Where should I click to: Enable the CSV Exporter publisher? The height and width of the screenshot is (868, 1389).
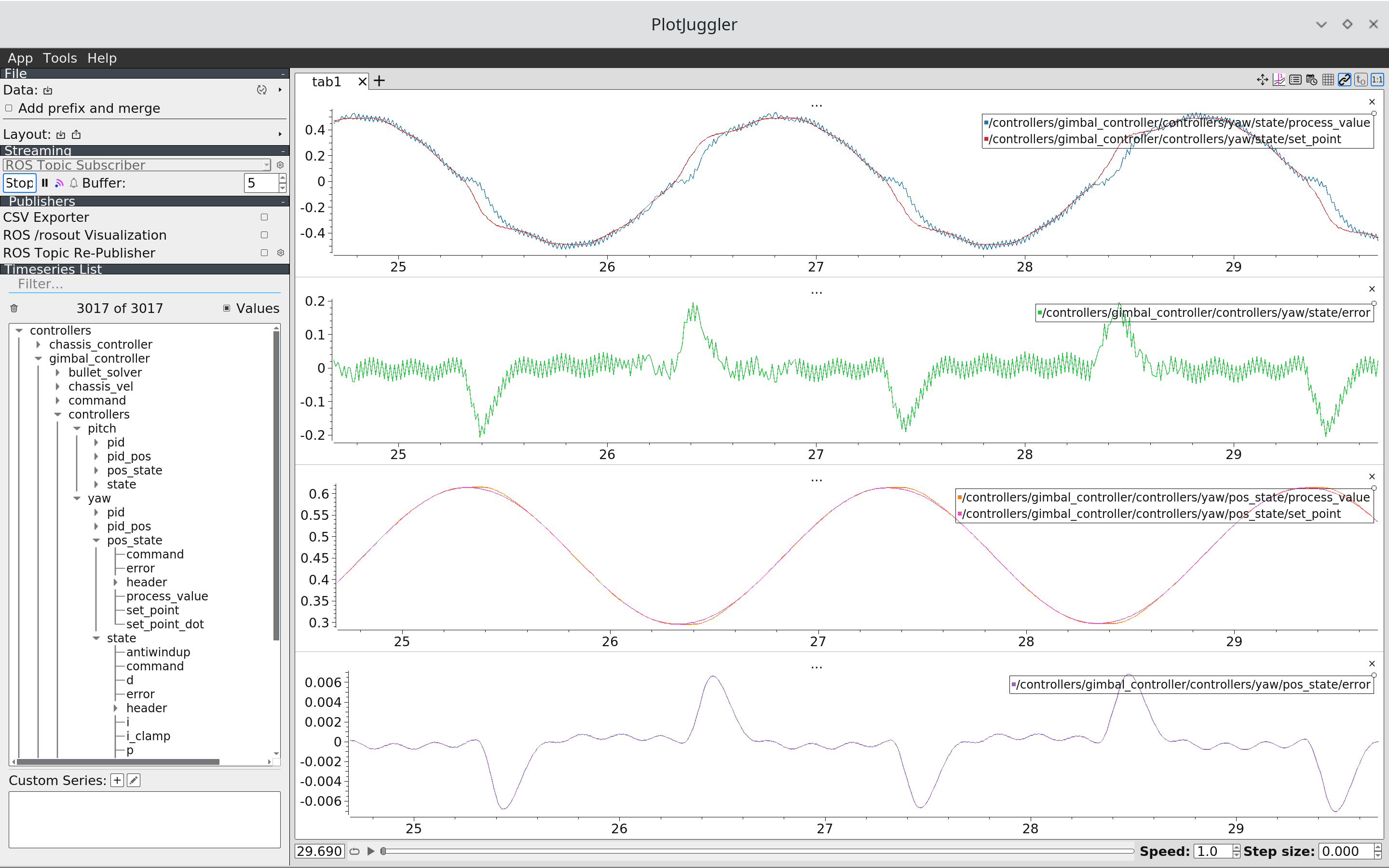pyautogui.click(x=264, y=217)
